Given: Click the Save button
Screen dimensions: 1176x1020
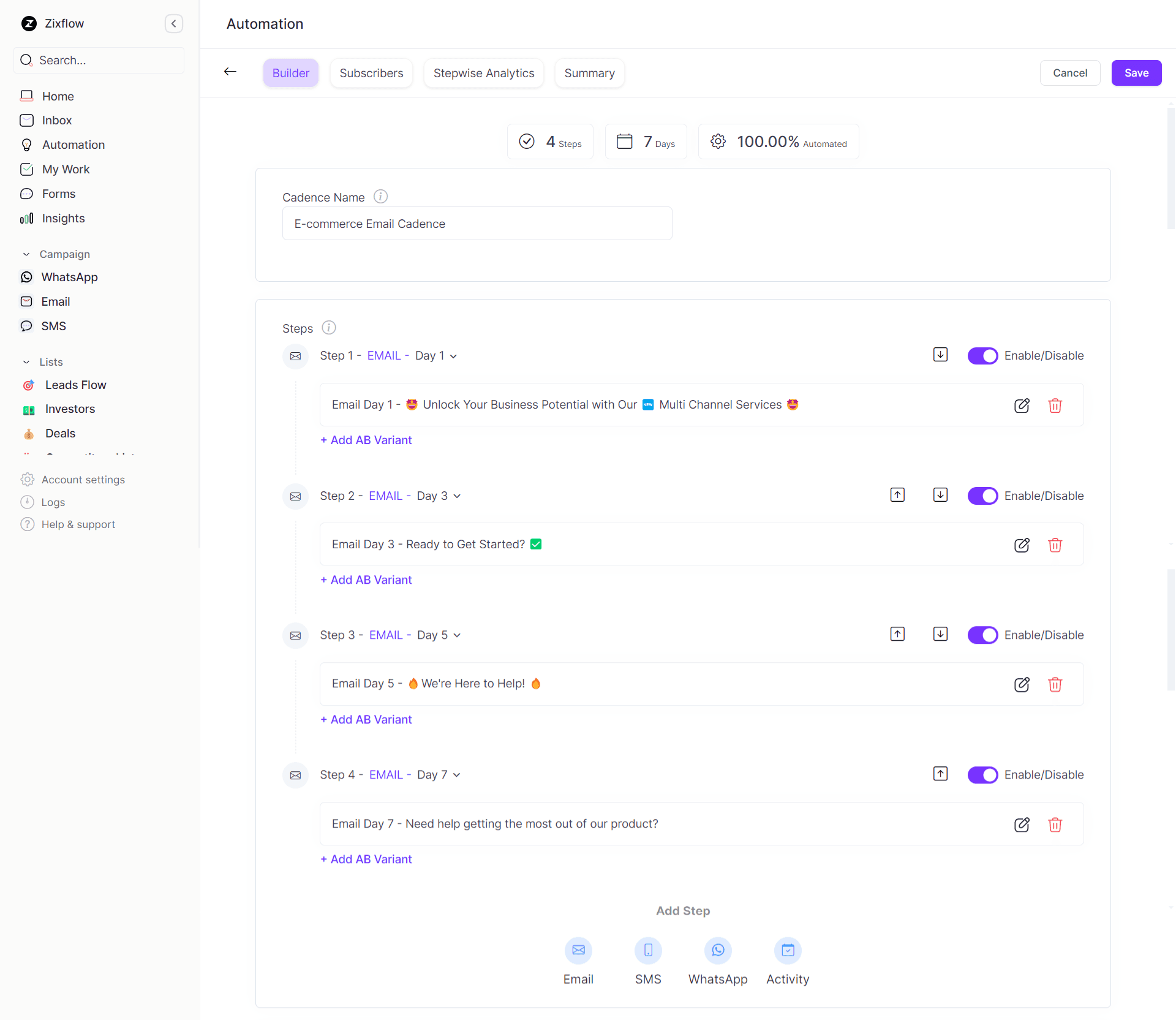Looking at the screenshot, I should click(x=1136, y=73).
